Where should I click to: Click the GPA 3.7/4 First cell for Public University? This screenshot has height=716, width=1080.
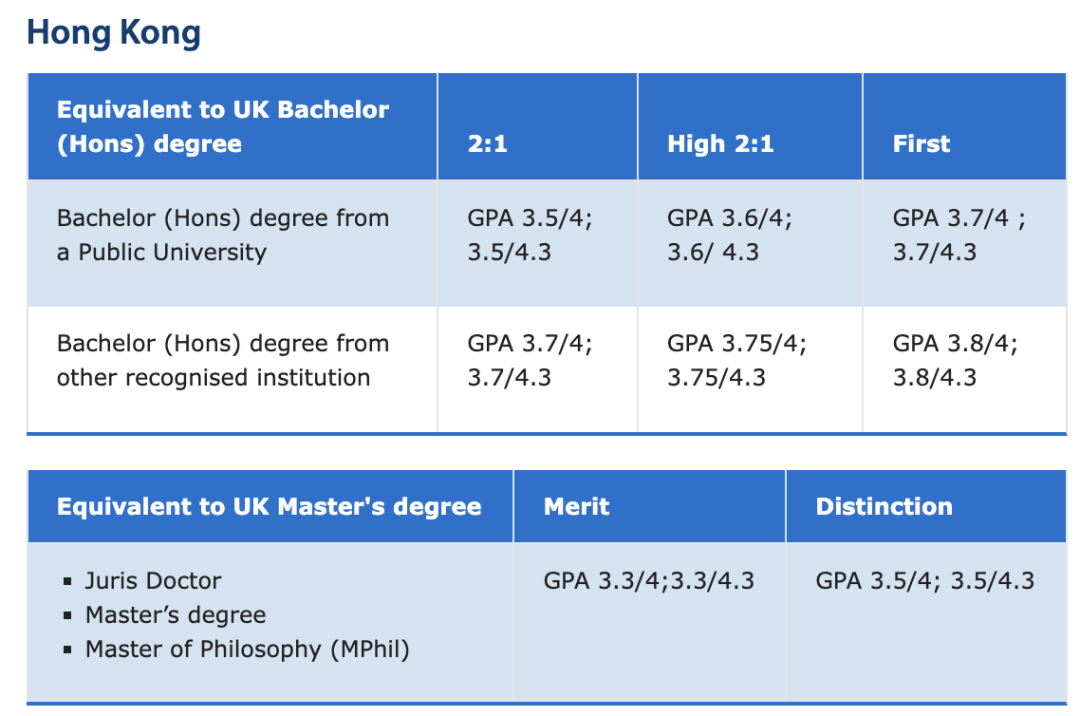[964, 243]
